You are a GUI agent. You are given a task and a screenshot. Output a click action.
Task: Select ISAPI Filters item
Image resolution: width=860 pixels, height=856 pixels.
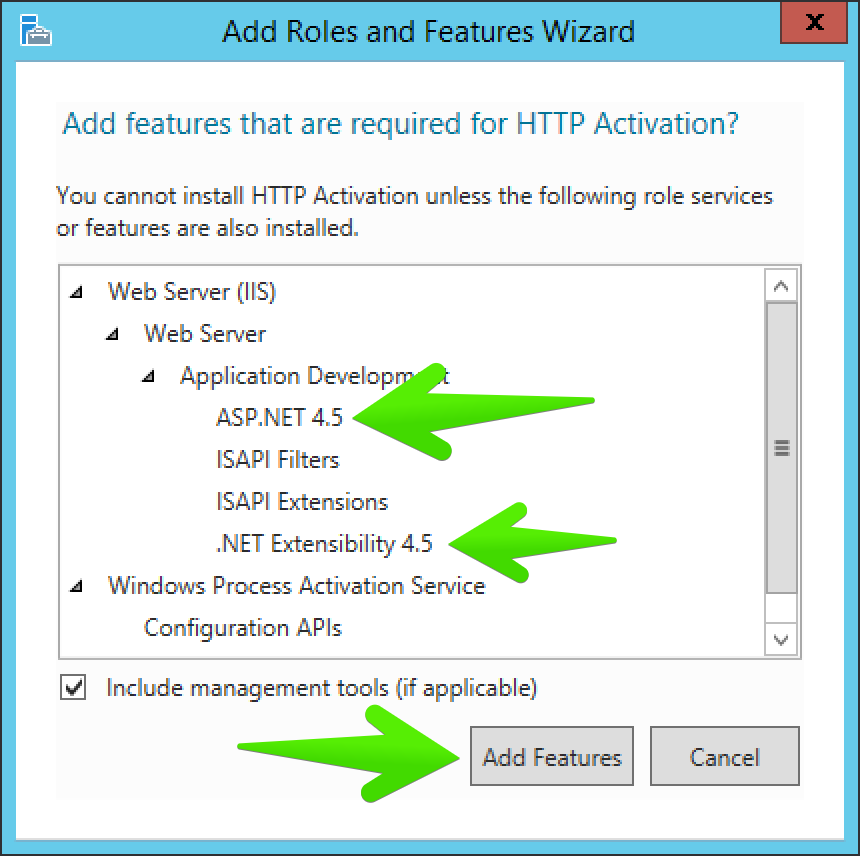[x=278, y=460]
